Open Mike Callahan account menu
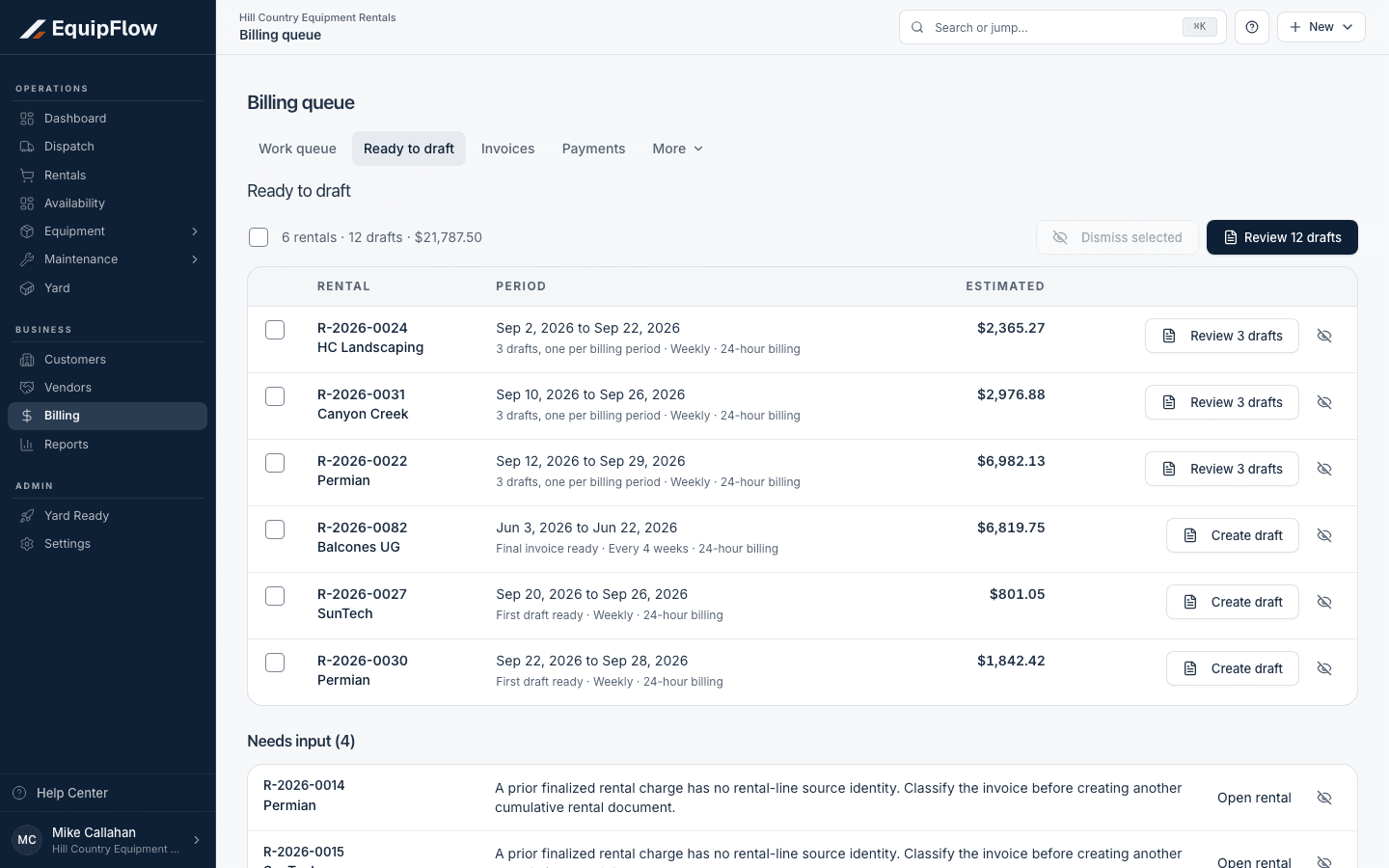The width and height of the screenshot is (1389, 868). (x=107, y=840)
